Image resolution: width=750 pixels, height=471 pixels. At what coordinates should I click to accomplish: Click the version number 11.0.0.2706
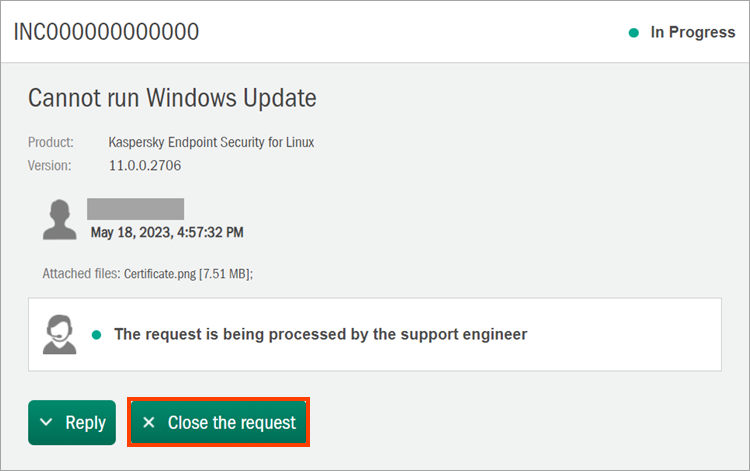coord(145,165)
